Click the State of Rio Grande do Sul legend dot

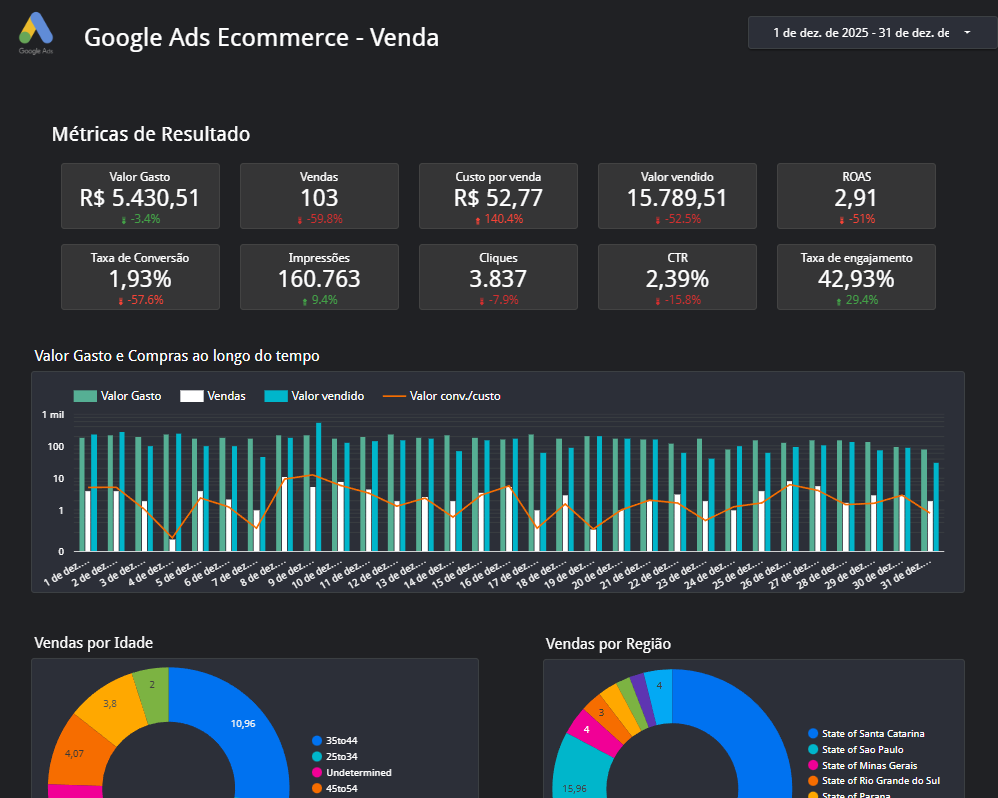813,781
